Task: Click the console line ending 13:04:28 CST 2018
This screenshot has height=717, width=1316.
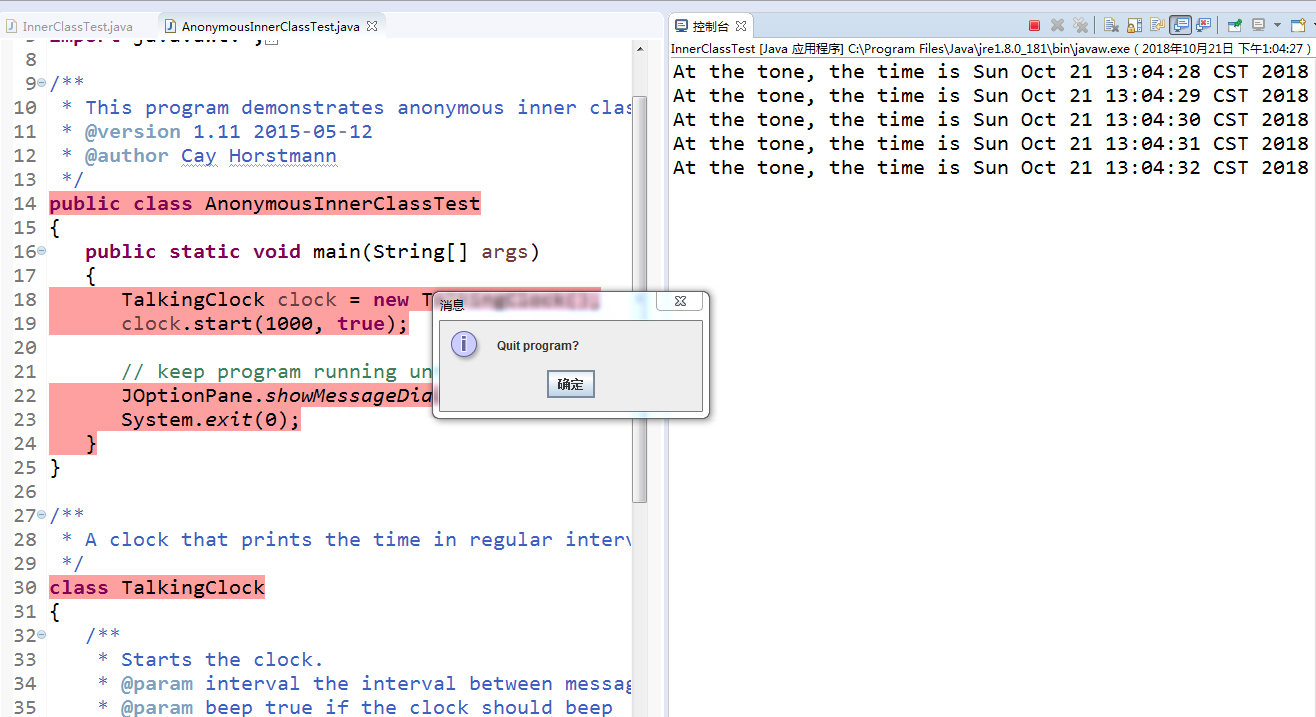Action: [x=990, y=71]
